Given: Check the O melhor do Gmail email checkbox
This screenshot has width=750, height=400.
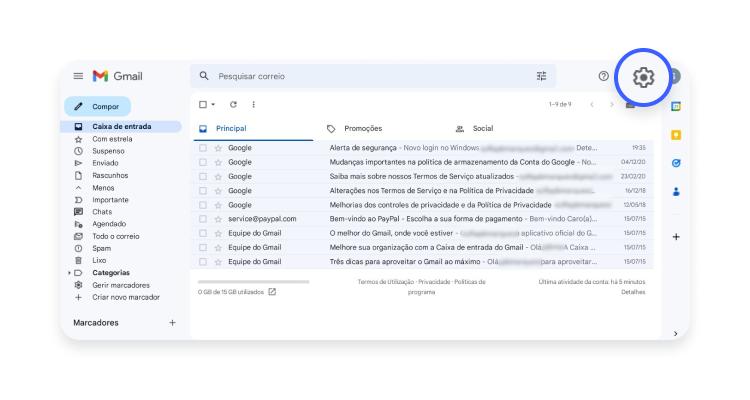Looking at the screenshot, I should [x=203, y=233].
